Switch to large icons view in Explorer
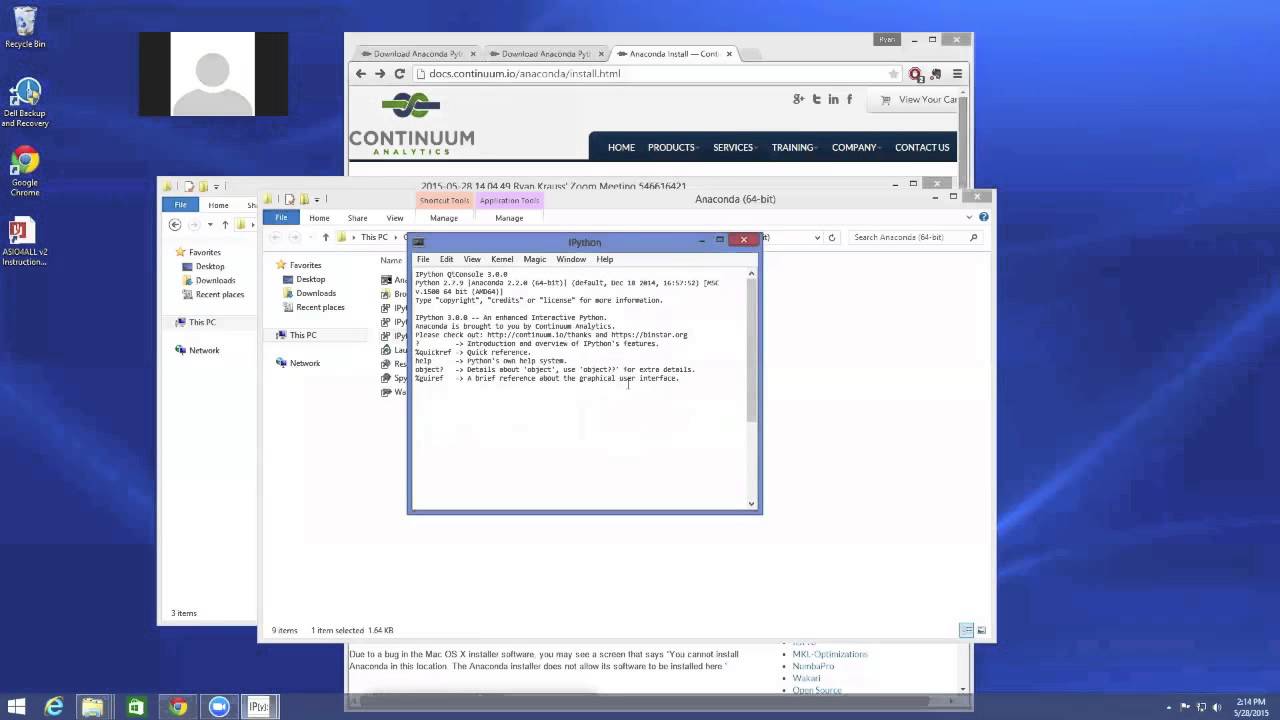 (981, 631)
